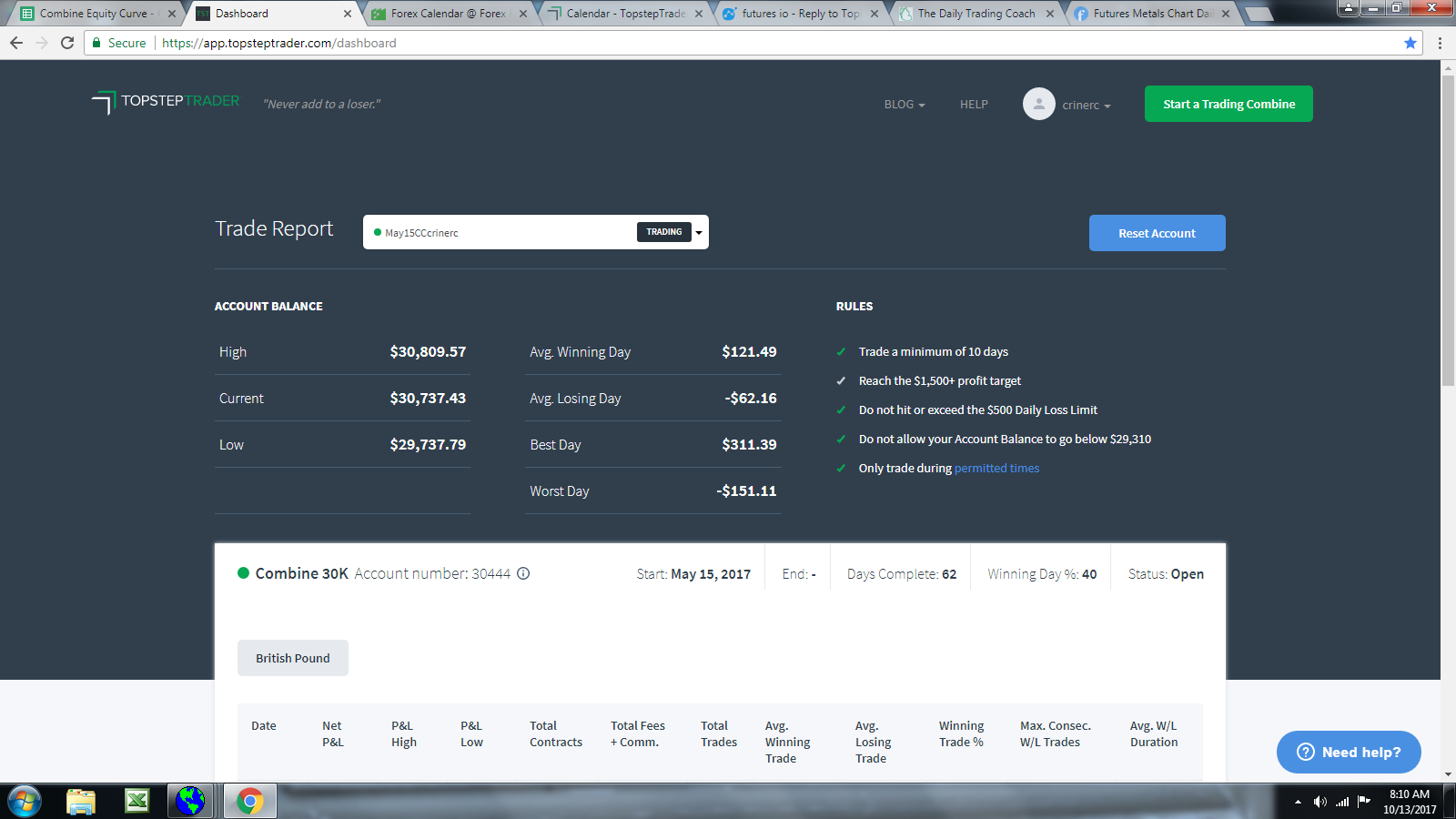This screenshot has height=819, width=1456.
Task: Click the Reset Account button
Action: (x=1157, y=233)
